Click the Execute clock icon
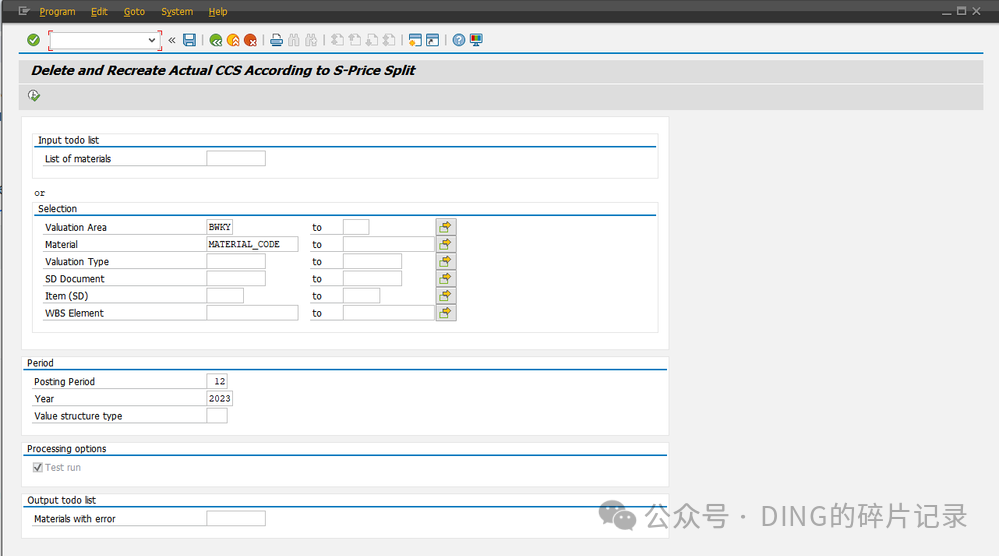Image resolution: width=999 pixels, height=556 pixels. [34, 96]
